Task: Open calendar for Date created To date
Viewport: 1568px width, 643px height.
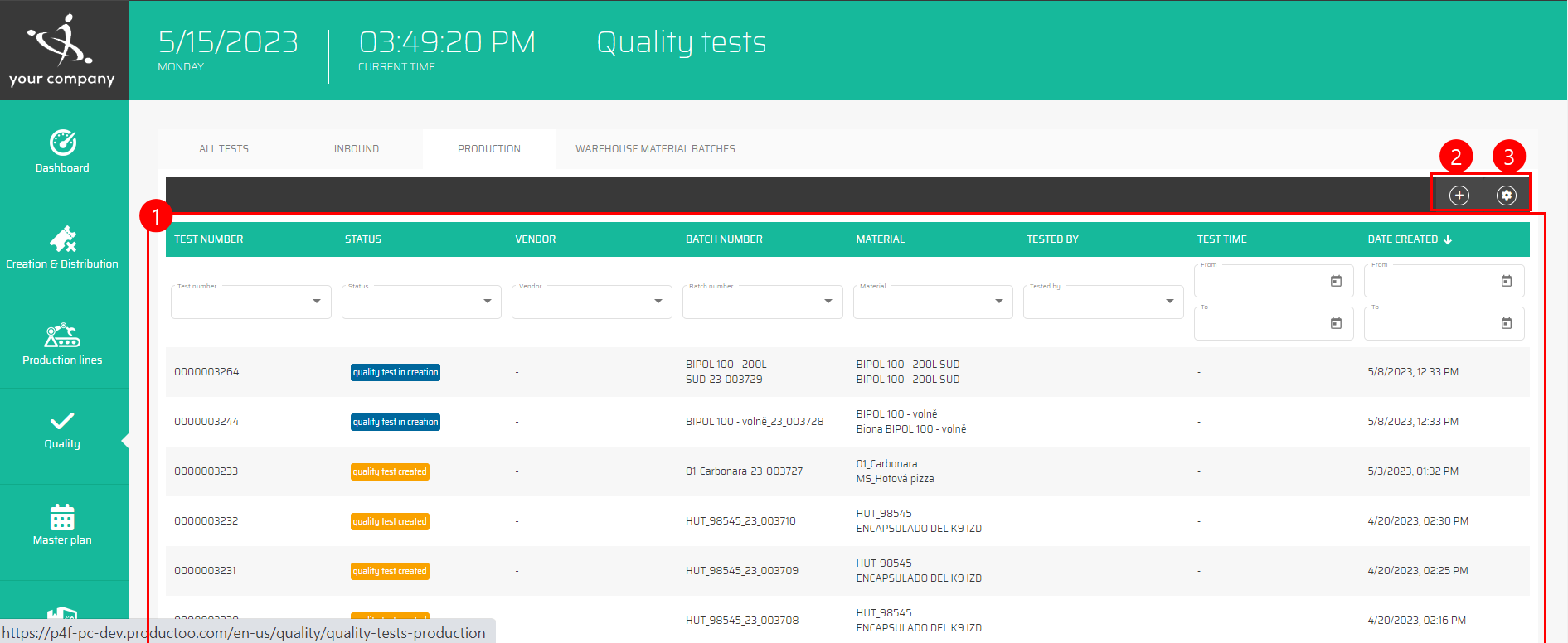Action: tap(1506, 324)
